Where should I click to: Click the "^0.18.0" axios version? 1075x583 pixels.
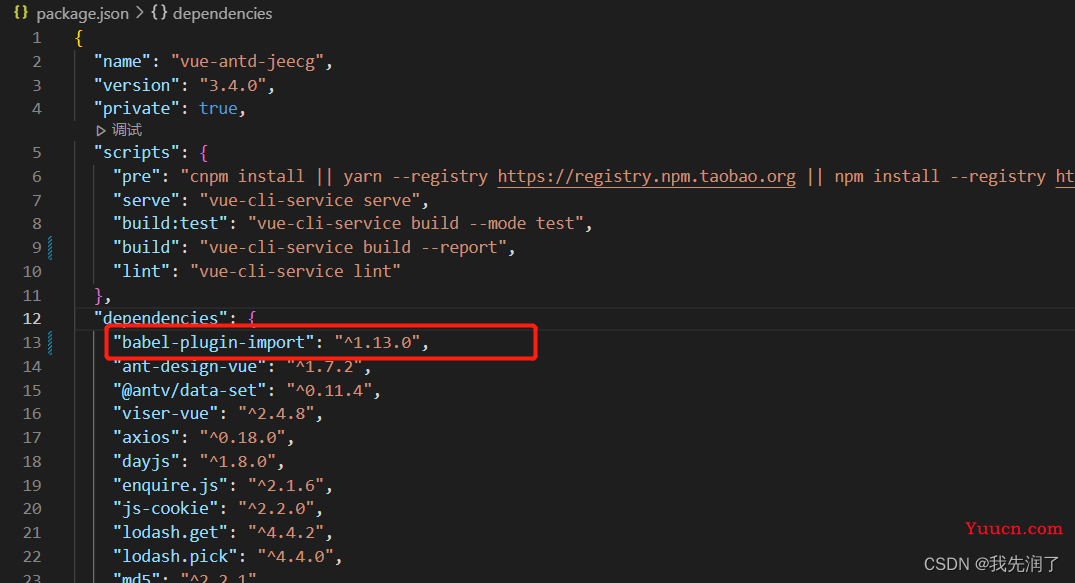243,438
